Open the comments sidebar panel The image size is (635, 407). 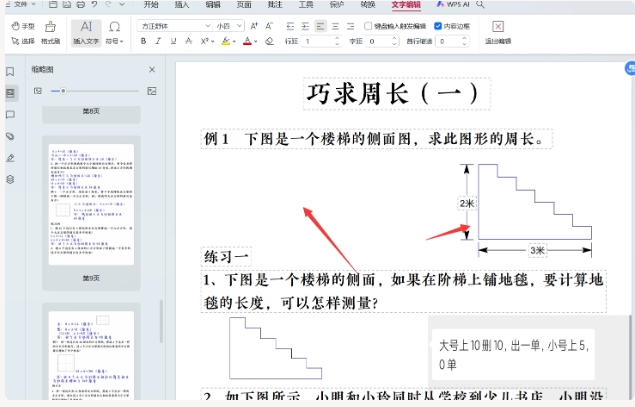[11, 115]
